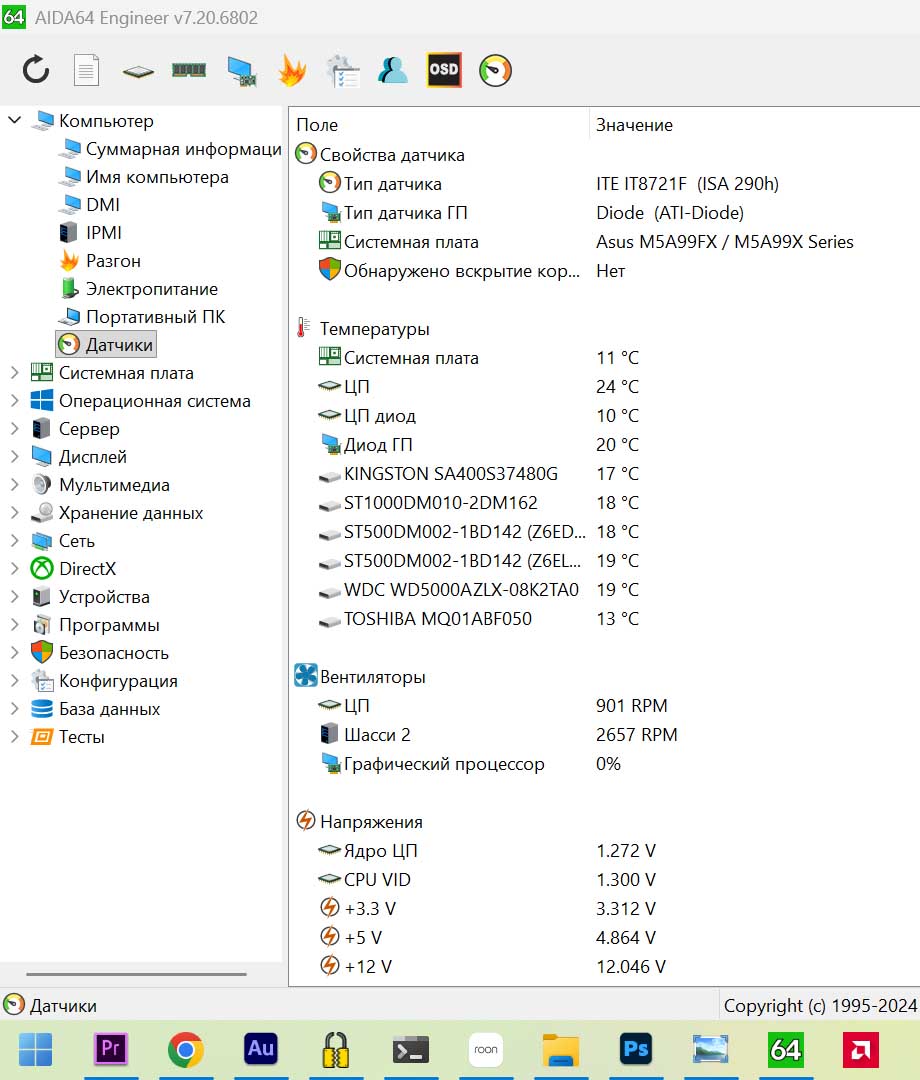Expand the Сеть tree node
Viewport: 920px width, 1080px height.
[14, 541]
